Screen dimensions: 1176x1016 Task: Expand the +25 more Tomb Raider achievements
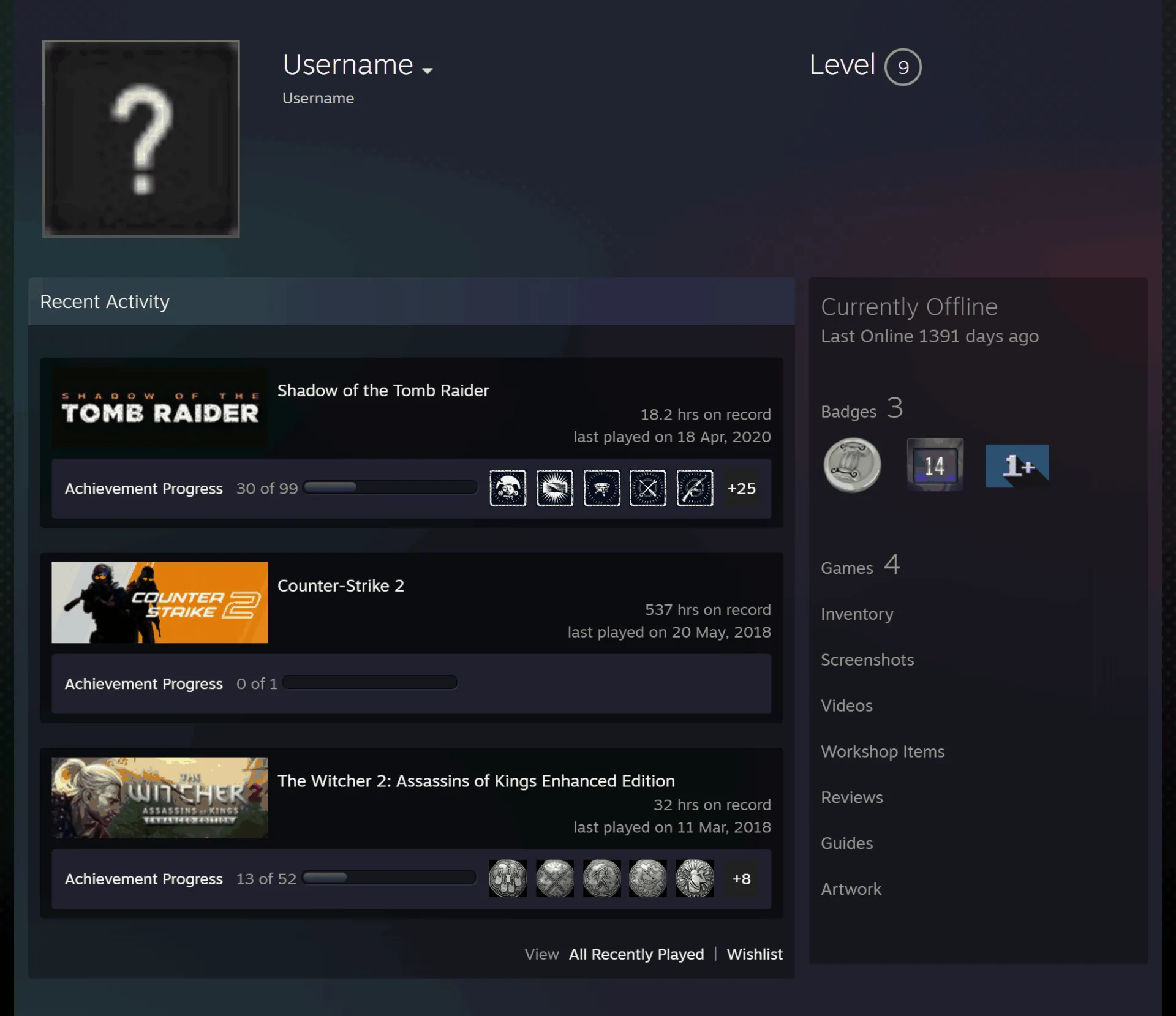click(x=741, y=488)
